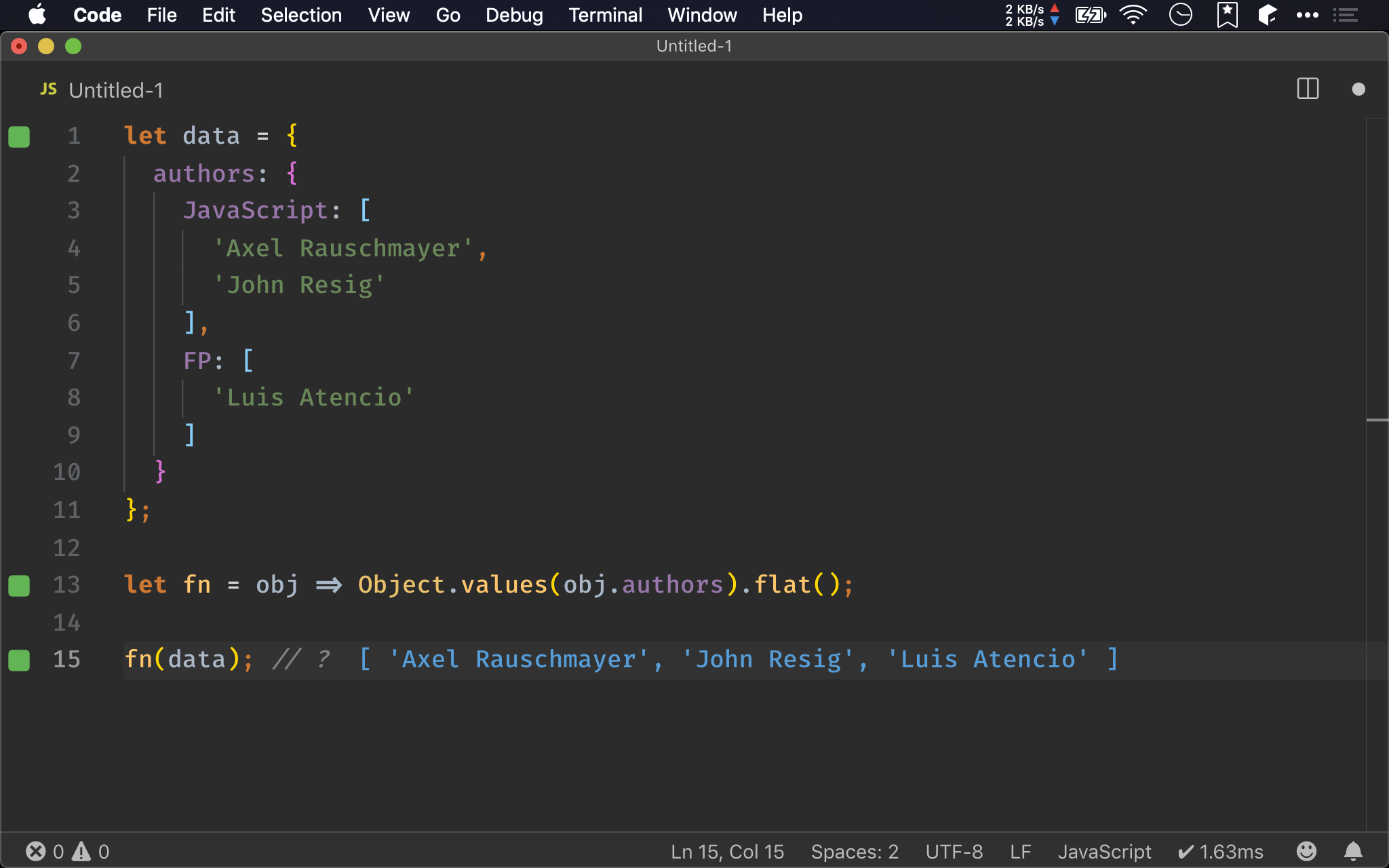This screenshot has width=1389, height=868.
Task: Change encoding via UTF-8
Action: click(x=954, y=852)
